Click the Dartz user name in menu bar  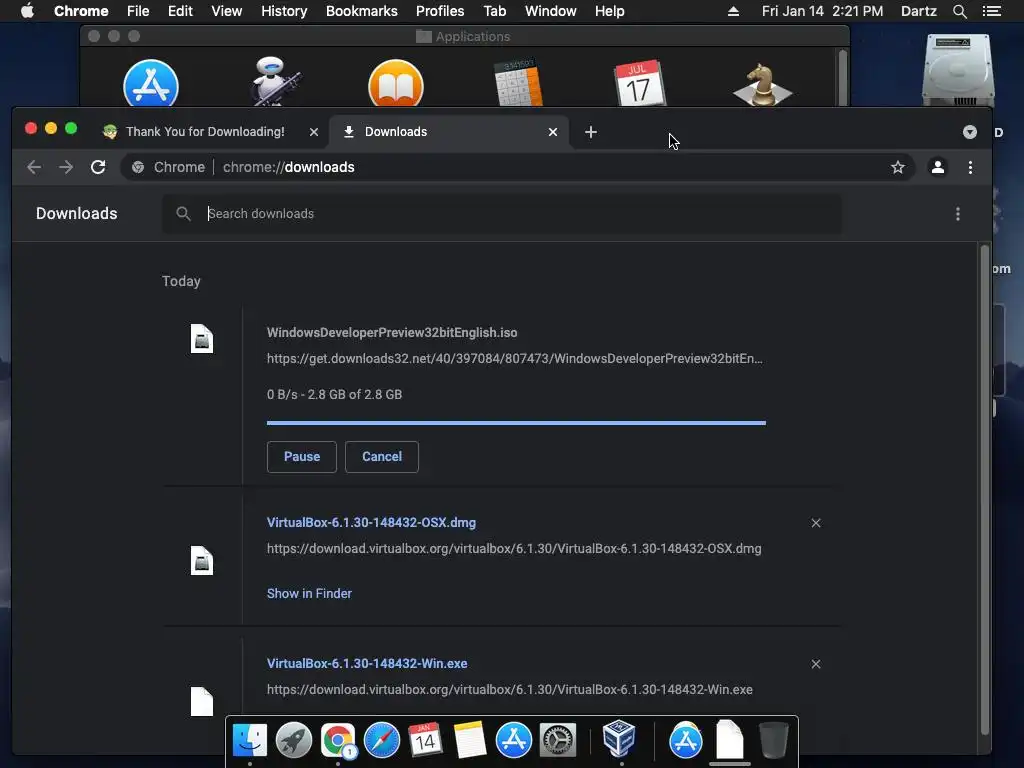pyautogui.click(x=918, y=11)
